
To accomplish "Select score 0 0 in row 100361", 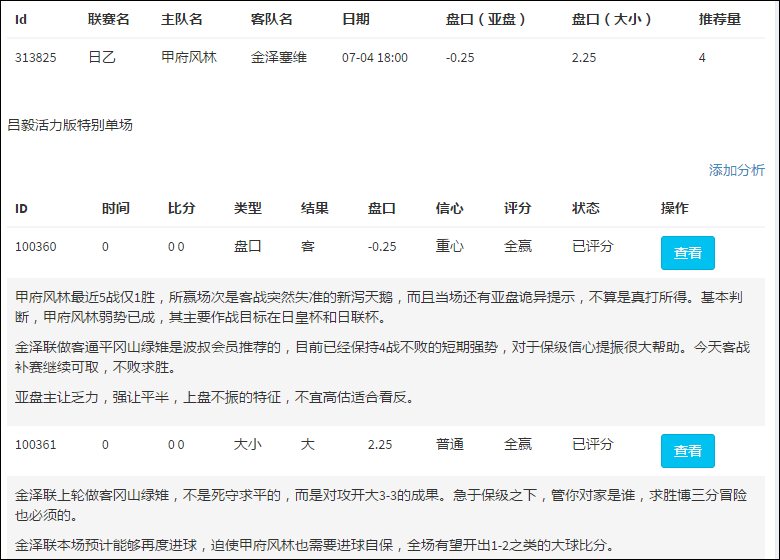I will [x=176, y=445].
